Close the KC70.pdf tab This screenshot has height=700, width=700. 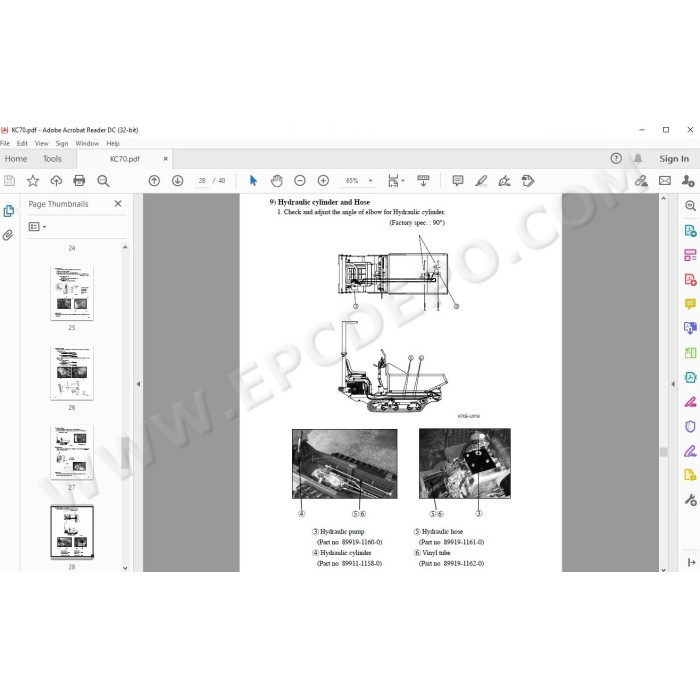point(166,158)
